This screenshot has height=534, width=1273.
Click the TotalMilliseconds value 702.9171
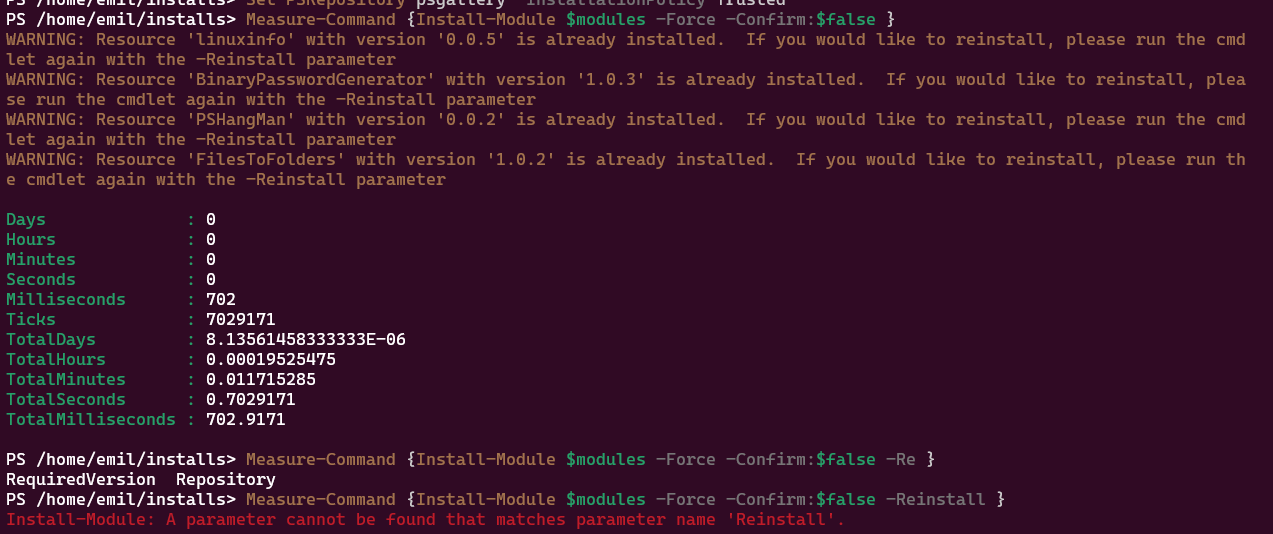[246, 420]
